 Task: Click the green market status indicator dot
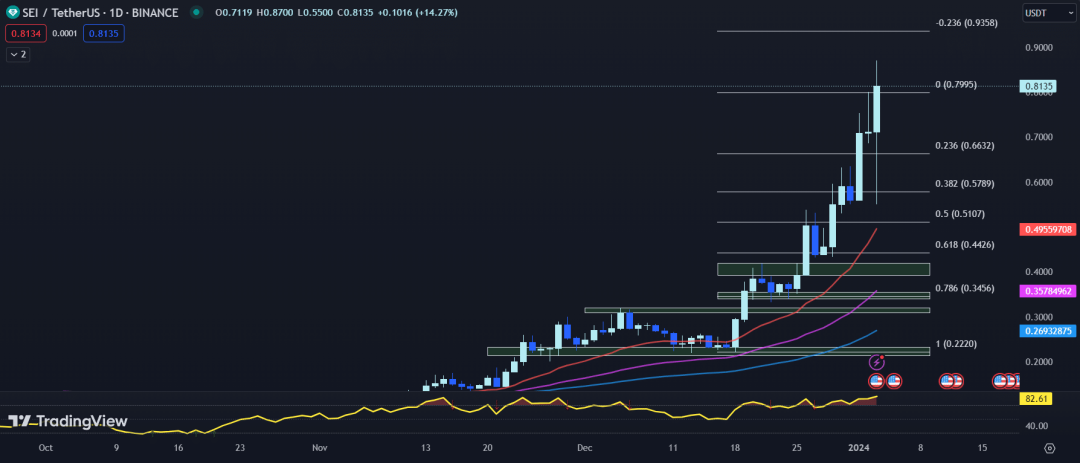coord(195,13)
